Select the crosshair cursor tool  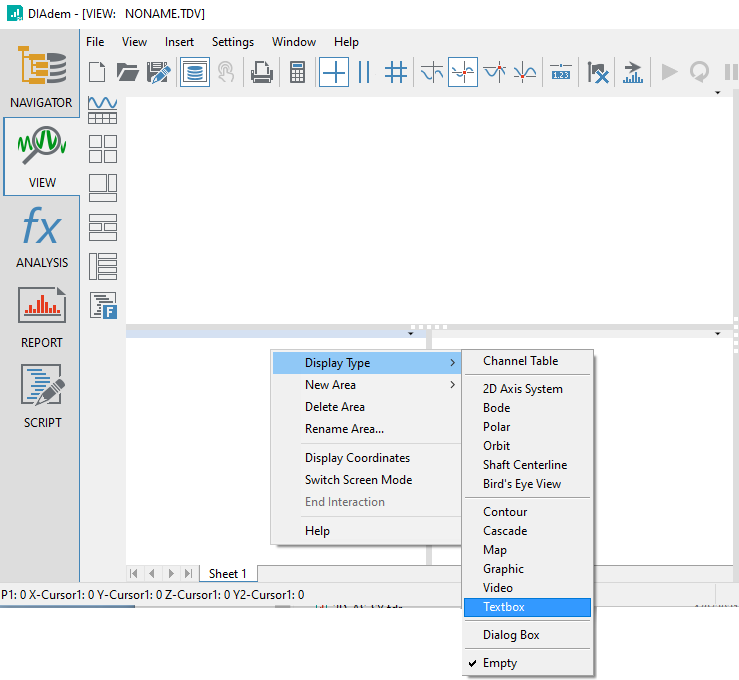334,72
